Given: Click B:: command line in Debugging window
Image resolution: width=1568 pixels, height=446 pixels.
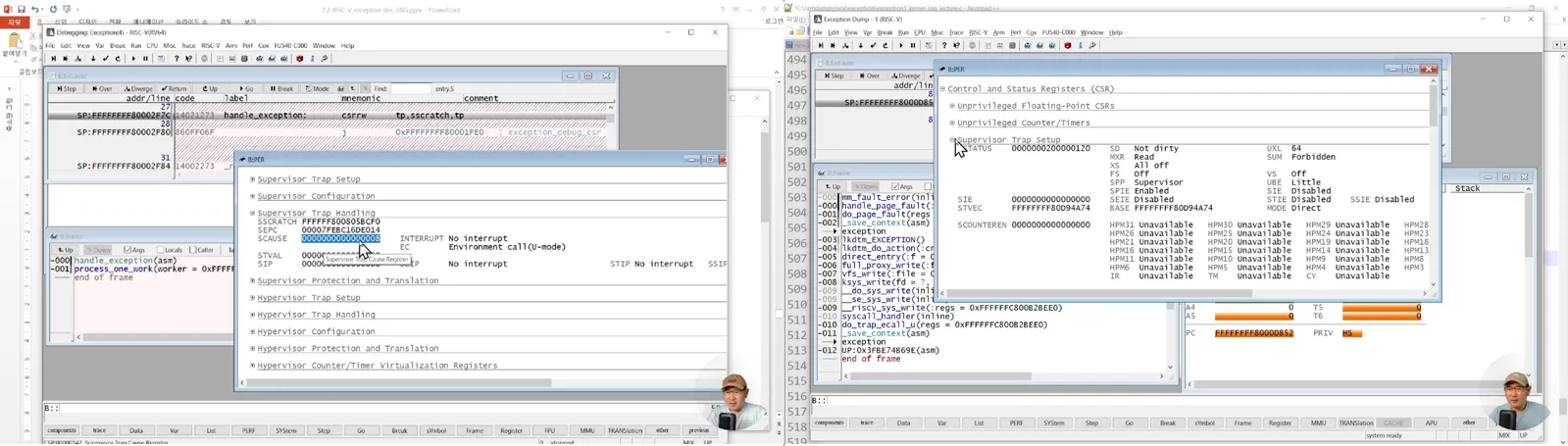Looking at the screenshot, I should [382, 408].
